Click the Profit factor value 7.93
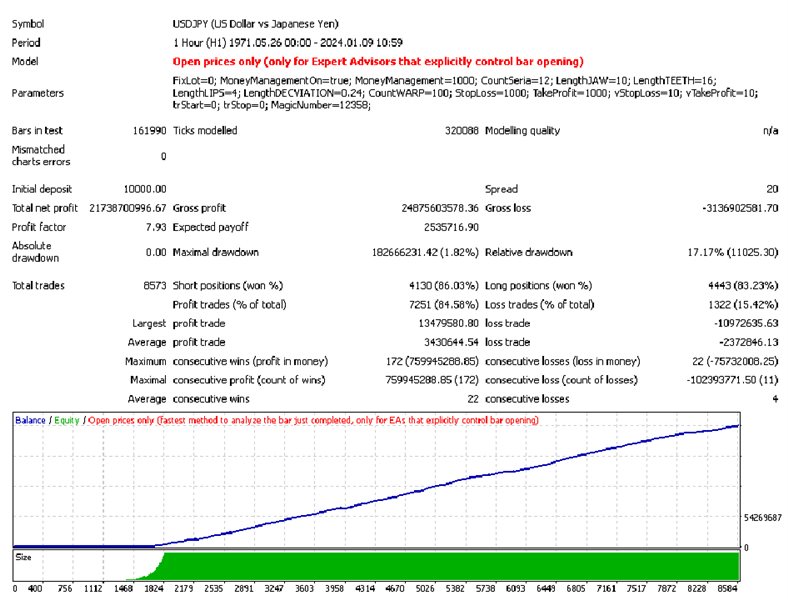788x600 pixels. 156,227
